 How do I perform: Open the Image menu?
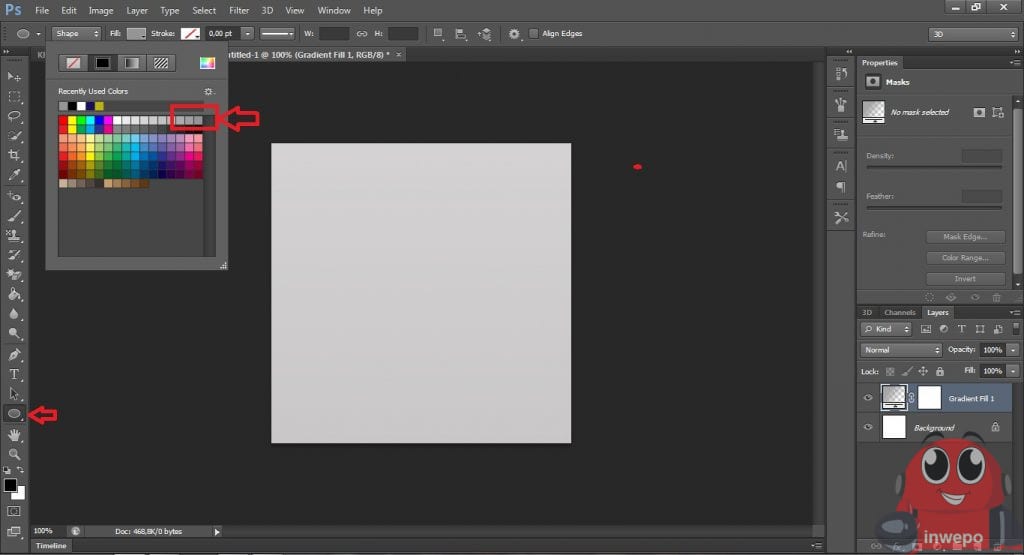101,10
